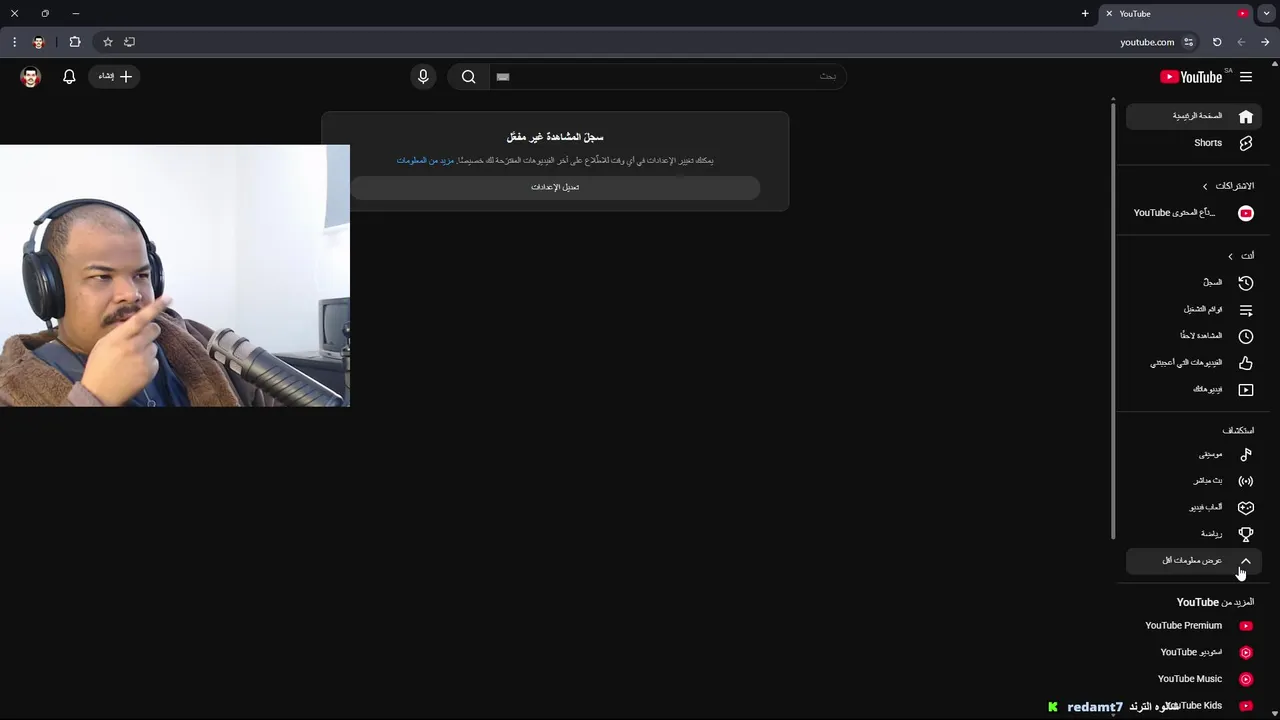Image resolution: width=1280 pixels, height=720 pixels.
Task: Open a new tab with plus
Action: pos(1085,14)
